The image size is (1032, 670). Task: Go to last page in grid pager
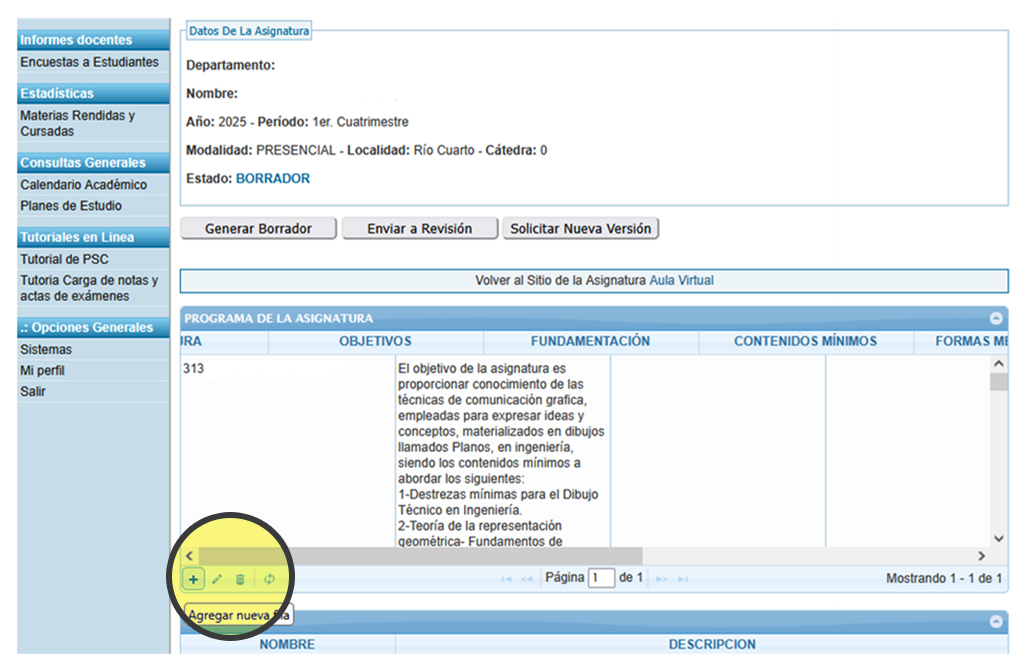683,579
